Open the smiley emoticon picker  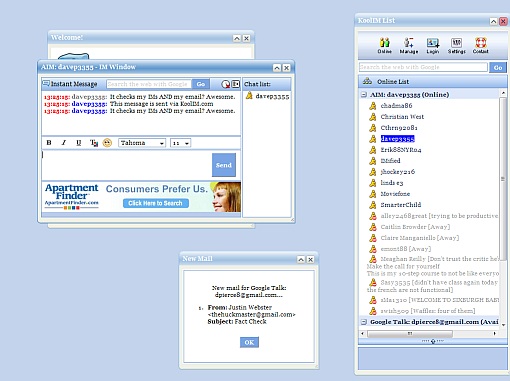pyautogui.click(x=107, y=143)
